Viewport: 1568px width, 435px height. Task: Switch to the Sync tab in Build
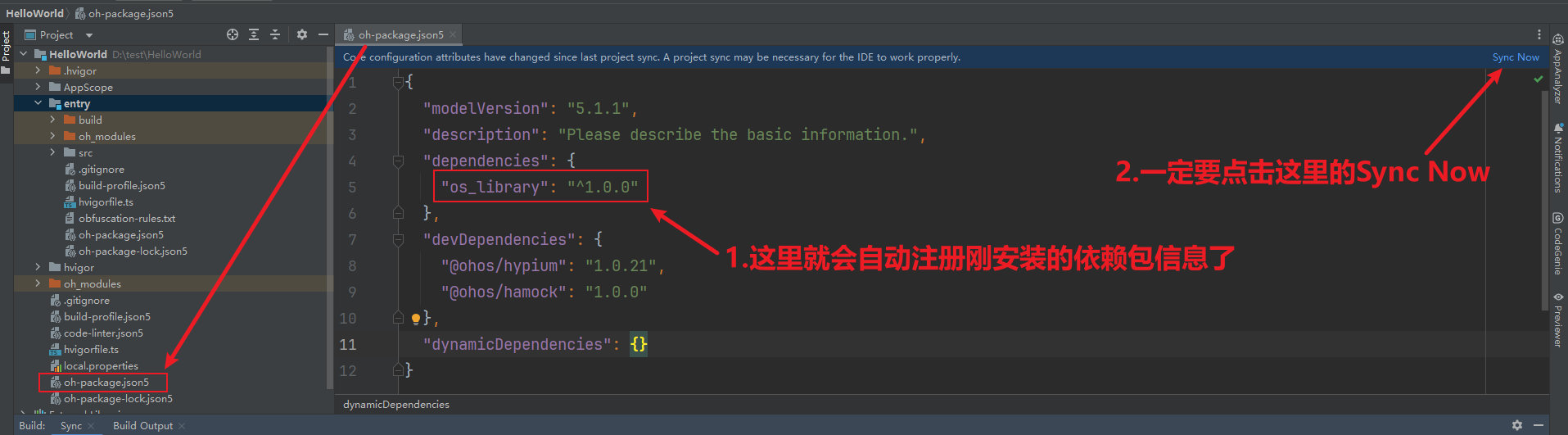coord(70,426)
